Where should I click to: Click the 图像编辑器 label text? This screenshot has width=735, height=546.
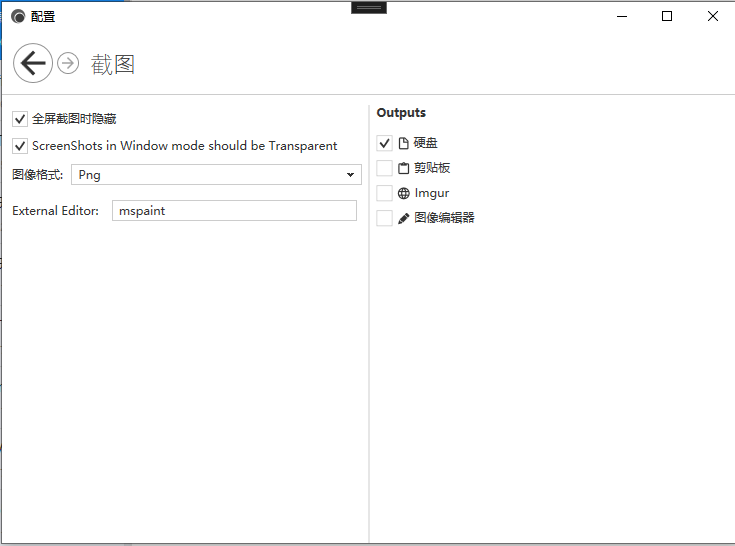[444, 218]
